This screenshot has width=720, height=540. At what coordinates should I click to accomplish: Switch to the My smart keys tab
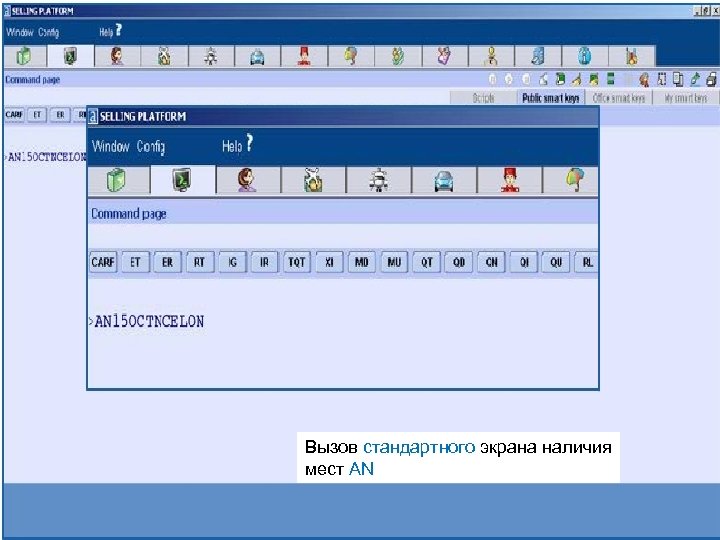(686, 98)
